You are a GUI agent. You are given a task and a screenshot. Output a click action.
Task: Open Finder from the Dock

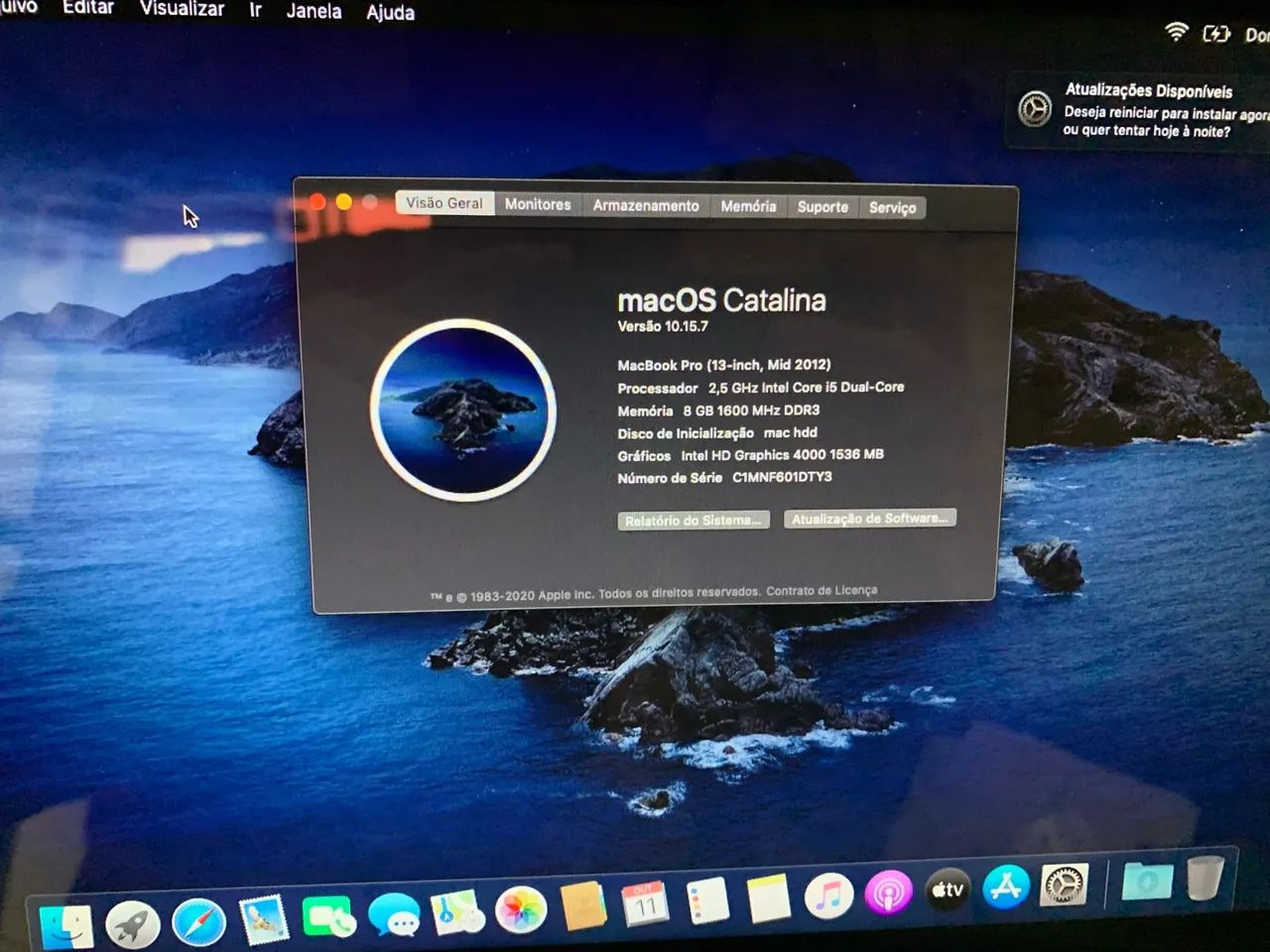[67, 927]
